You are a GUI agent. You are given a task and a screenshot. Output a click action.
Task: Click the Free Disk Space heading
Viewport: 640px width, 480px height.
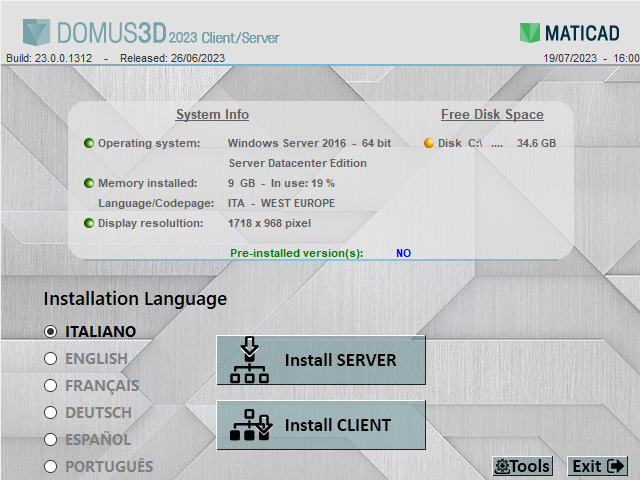pos(492,114)
